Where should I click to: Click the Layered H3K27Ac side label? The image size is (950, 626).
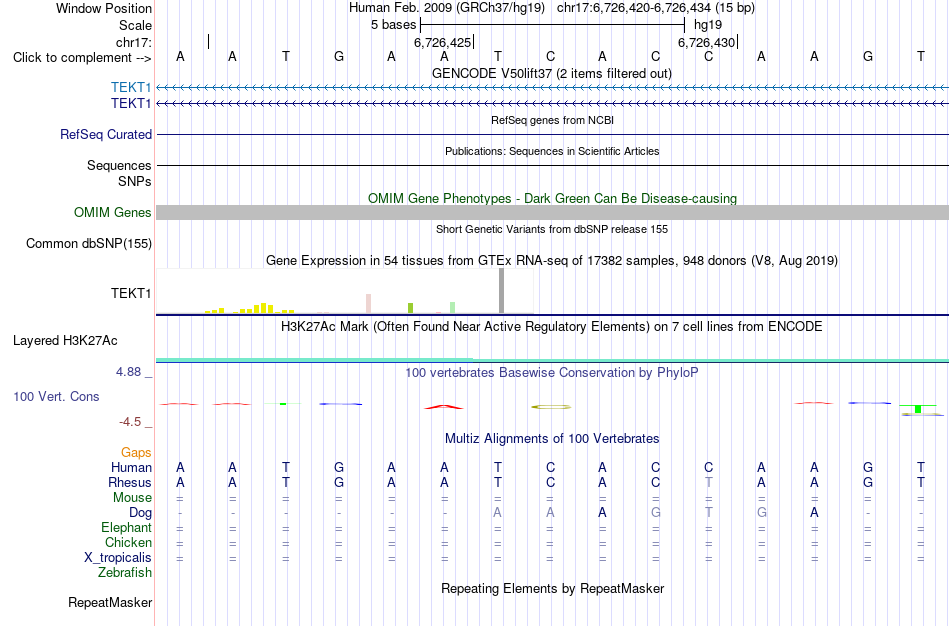click(x=65, y=341)
